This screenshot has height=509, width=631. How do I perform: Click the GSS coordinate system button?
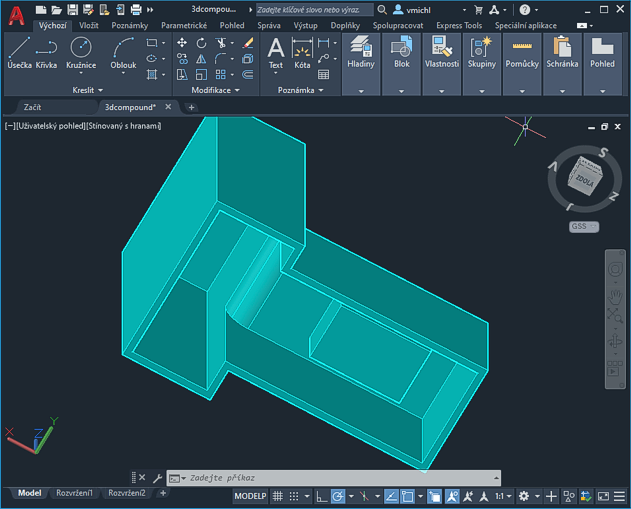tap(582, 227)
